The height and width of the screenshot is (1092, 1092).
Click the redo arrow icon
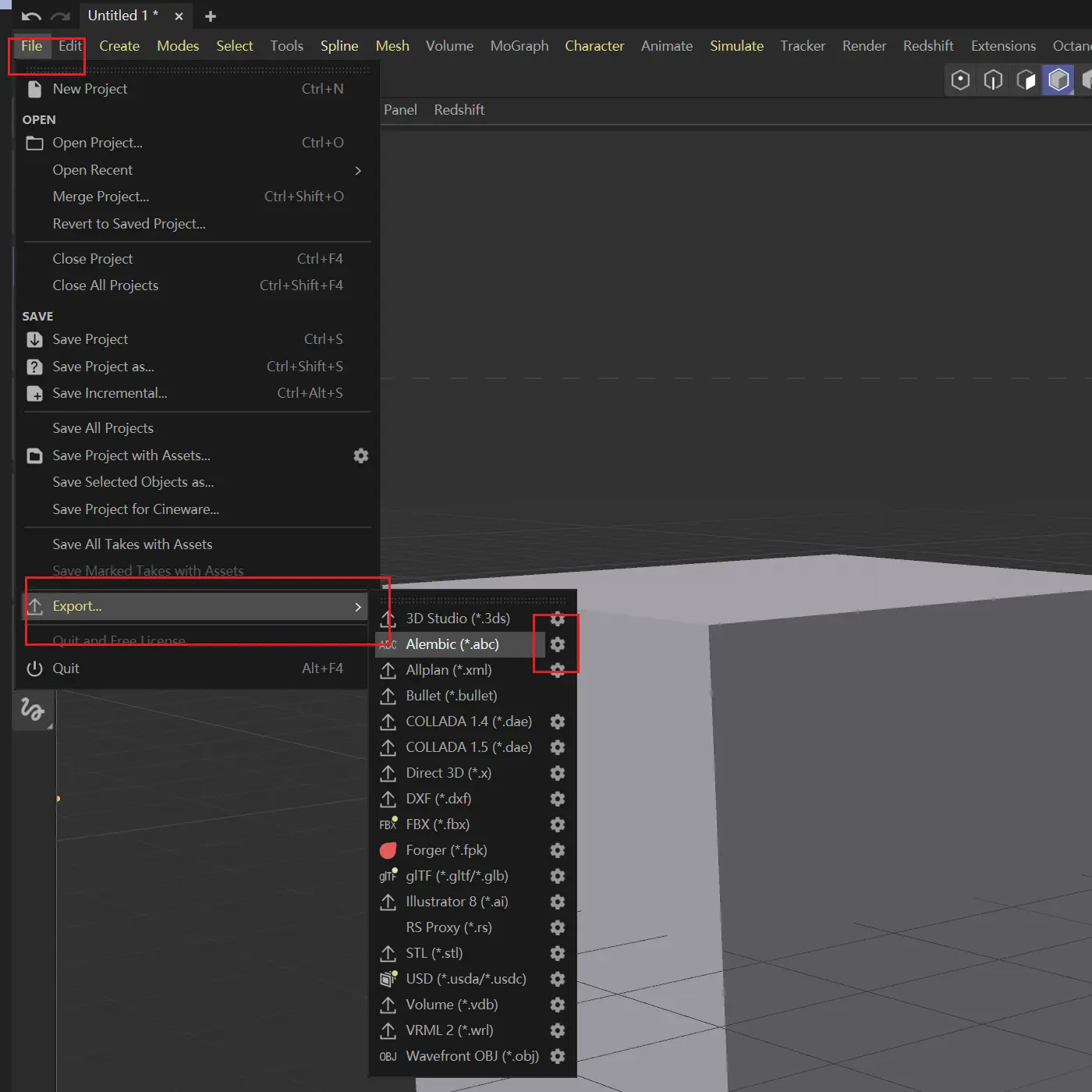[60, 16]
